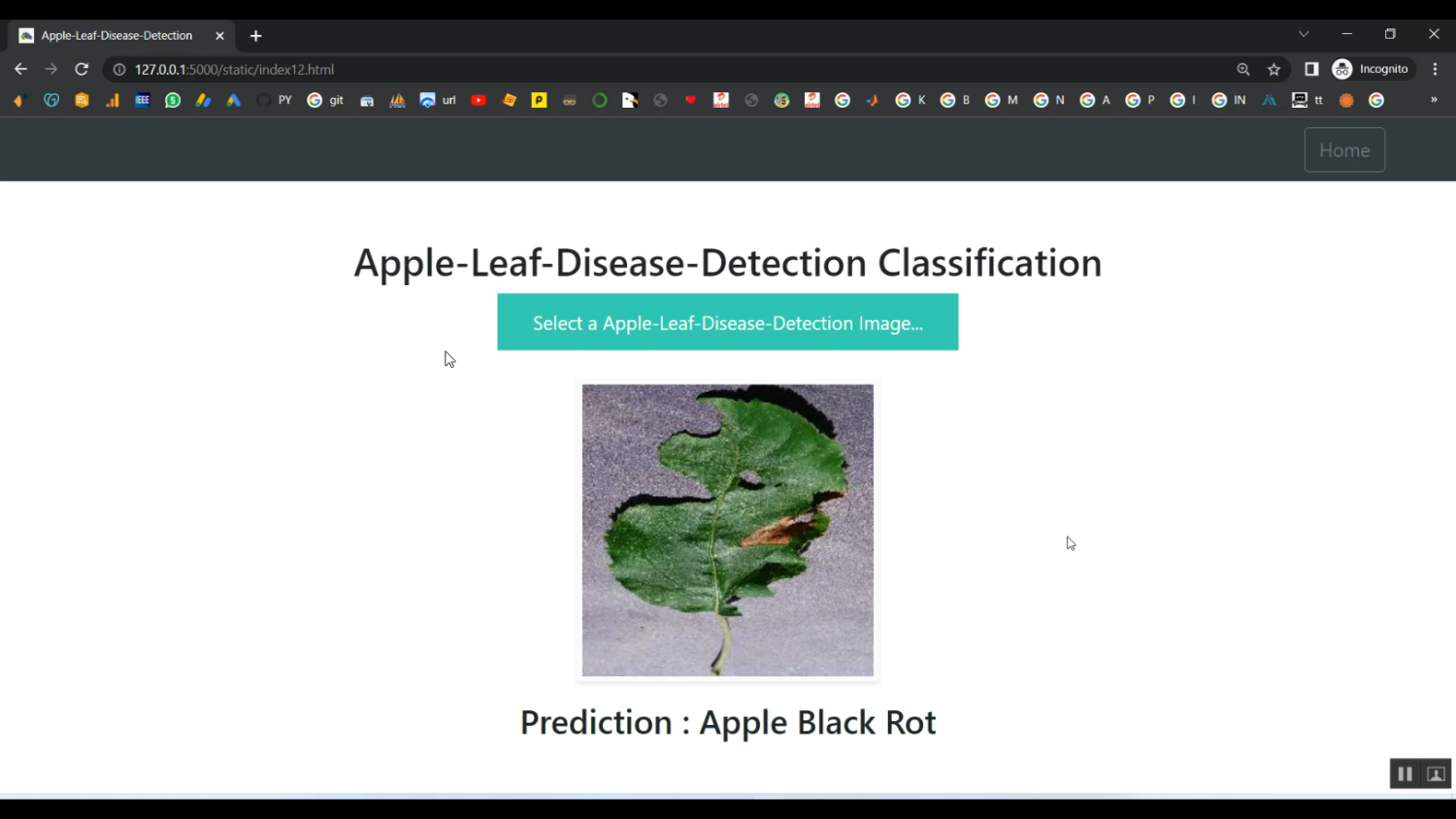Click the GitHub PY bookmark
1456x819 pixels.
274,100
